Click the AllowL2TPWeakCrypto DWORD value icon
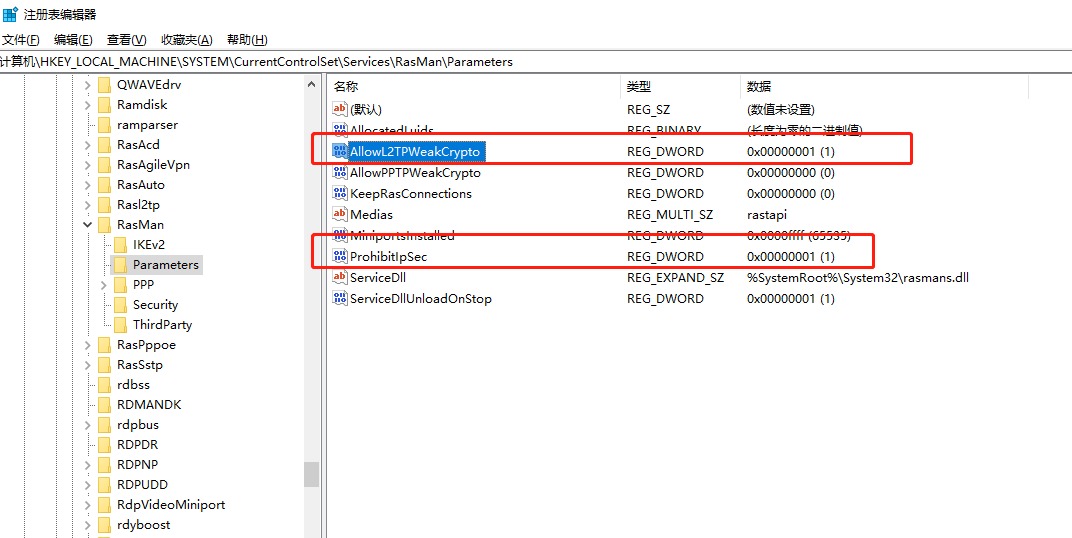The height and width of the screenshot is (538, 1072). click(340, 152)
